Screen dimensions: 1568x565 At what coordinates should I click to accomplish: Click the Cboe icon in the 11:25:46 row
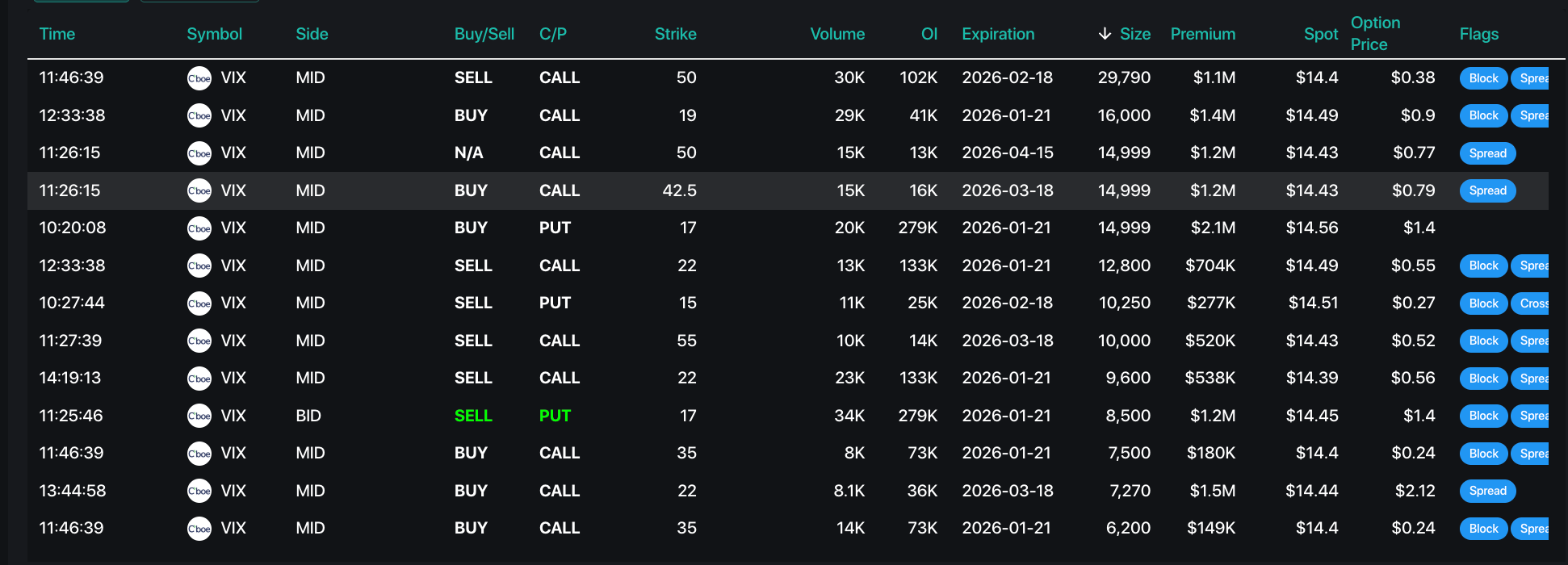199,416
